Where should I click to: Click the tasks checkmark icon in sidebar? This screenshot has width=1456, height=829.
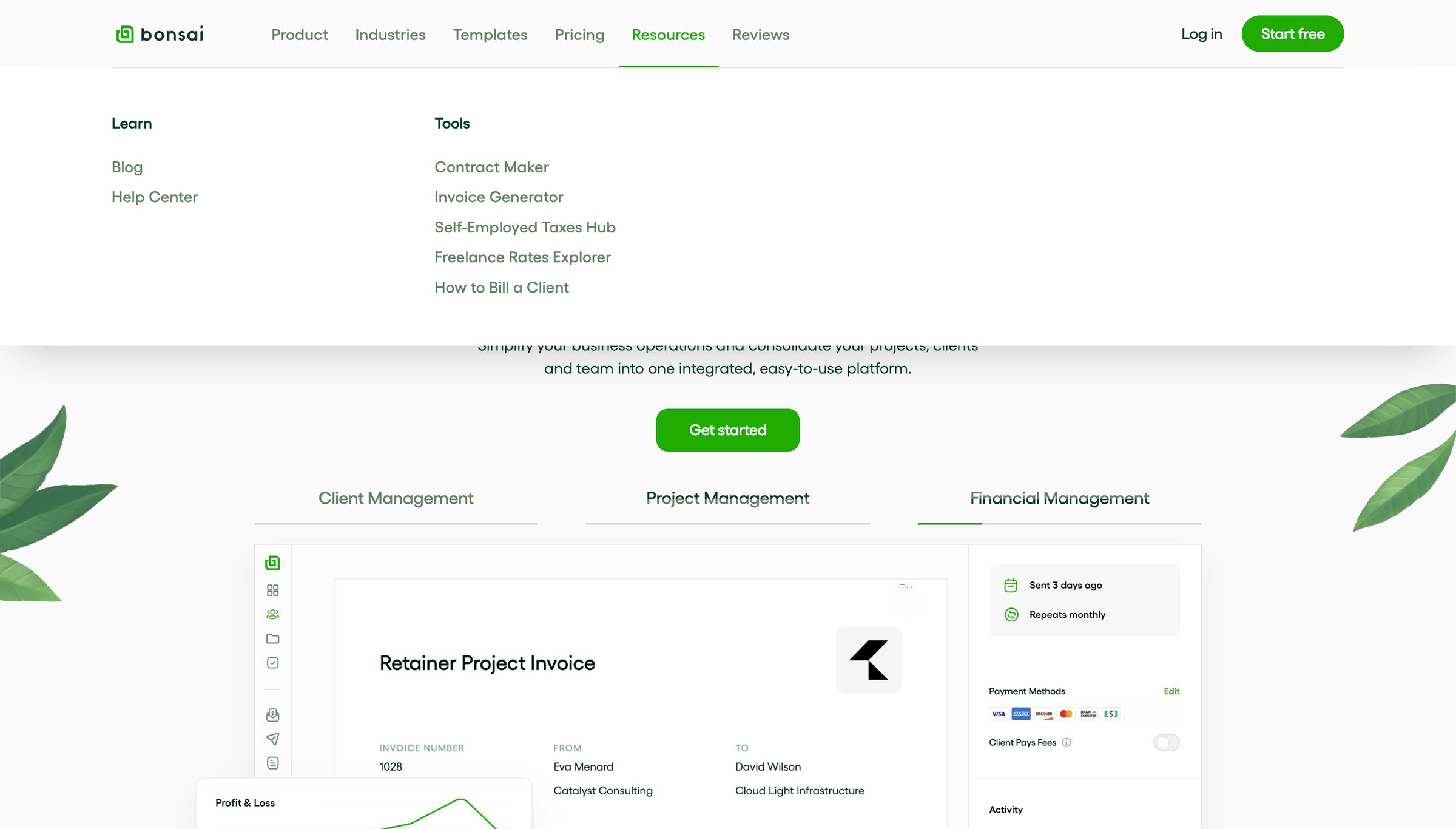pyautogui.click(x=272, y=663)
